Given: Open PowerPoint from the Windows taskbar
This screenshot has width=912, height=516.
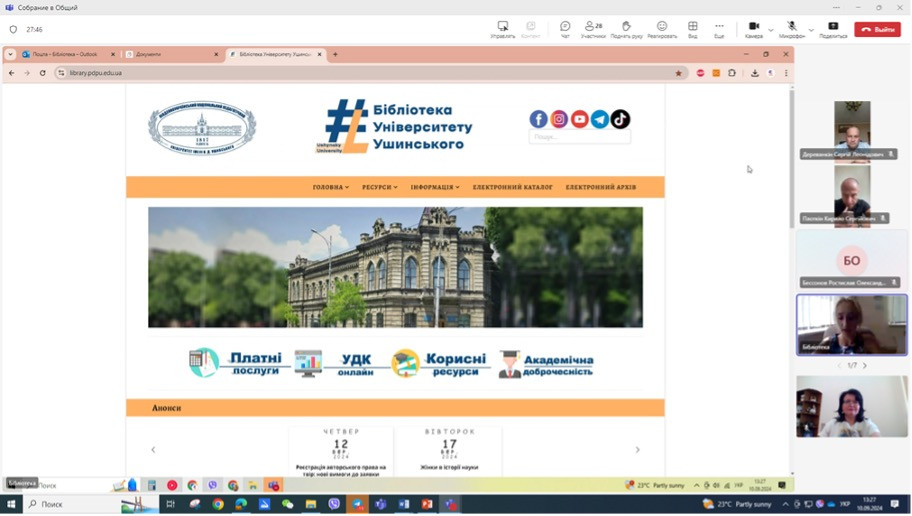Looking at the screenshot, I should point(427,504).
